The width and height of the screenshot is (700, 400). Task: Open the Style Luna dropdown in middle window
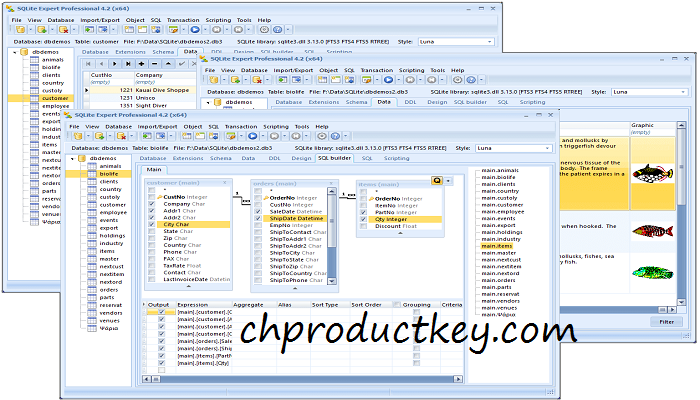click(x=683, y=92)
